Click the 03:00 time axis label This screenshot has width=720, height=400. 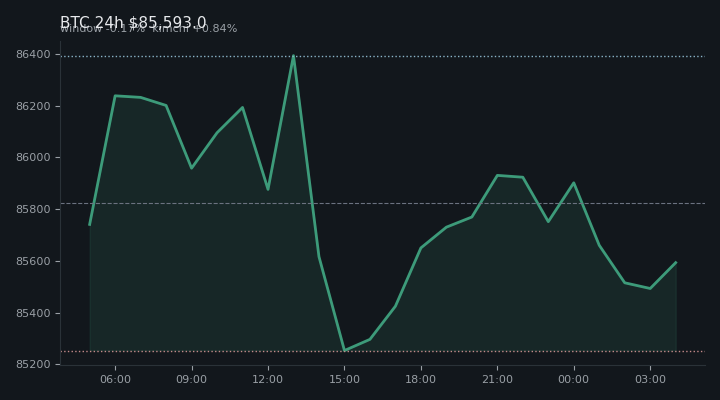pos(650,379)
